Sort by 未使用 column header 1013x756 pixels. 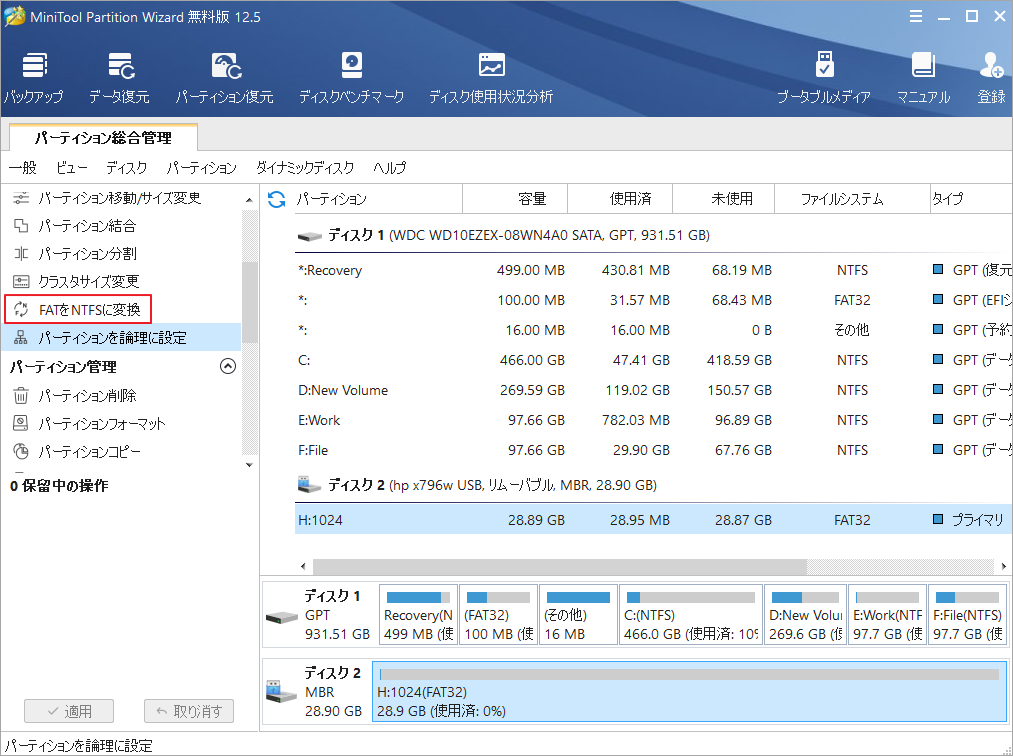tap(724, 198)
